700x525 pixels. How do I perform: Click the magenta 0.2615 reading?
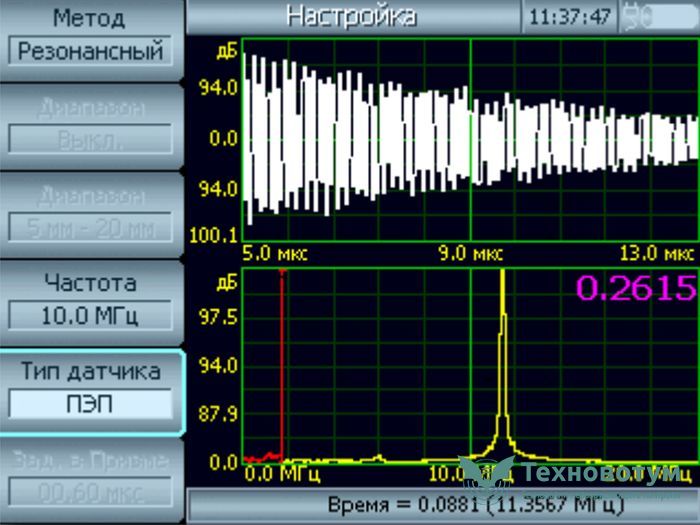[635, 288]
